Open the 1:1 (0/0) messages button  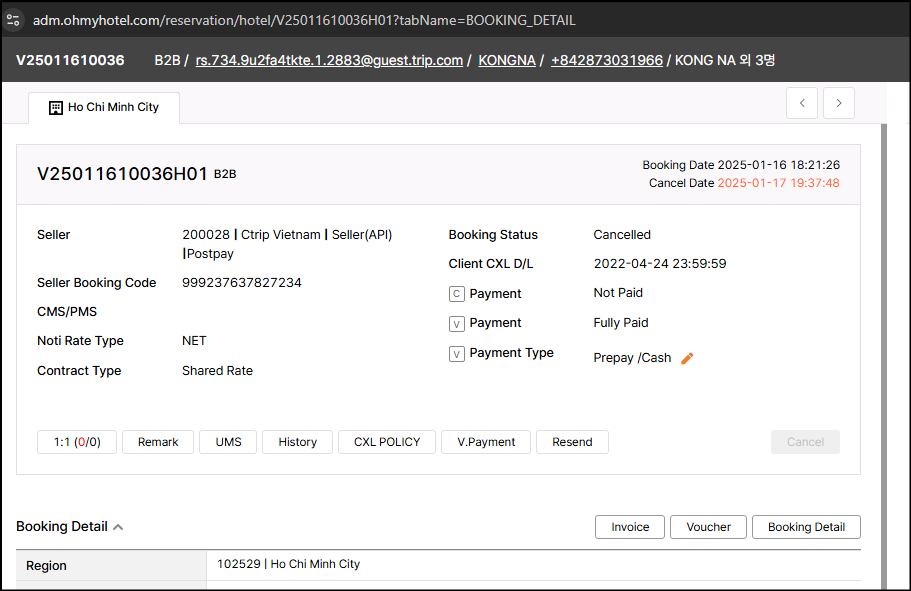[77, 442]
